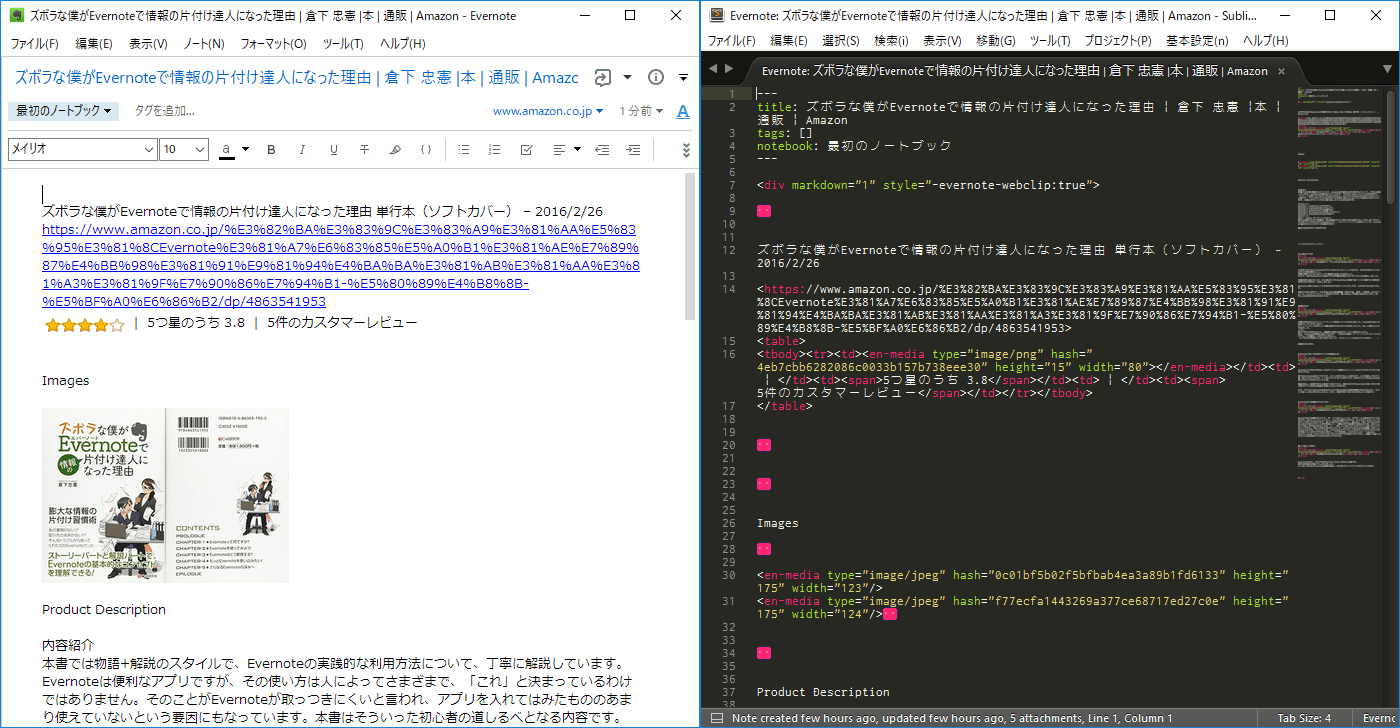Open 編集(E) menu in Evernote
Image resolution: width=1400 pixels, height=728 pixels.
pyautogui.click(x=94, y=44)
